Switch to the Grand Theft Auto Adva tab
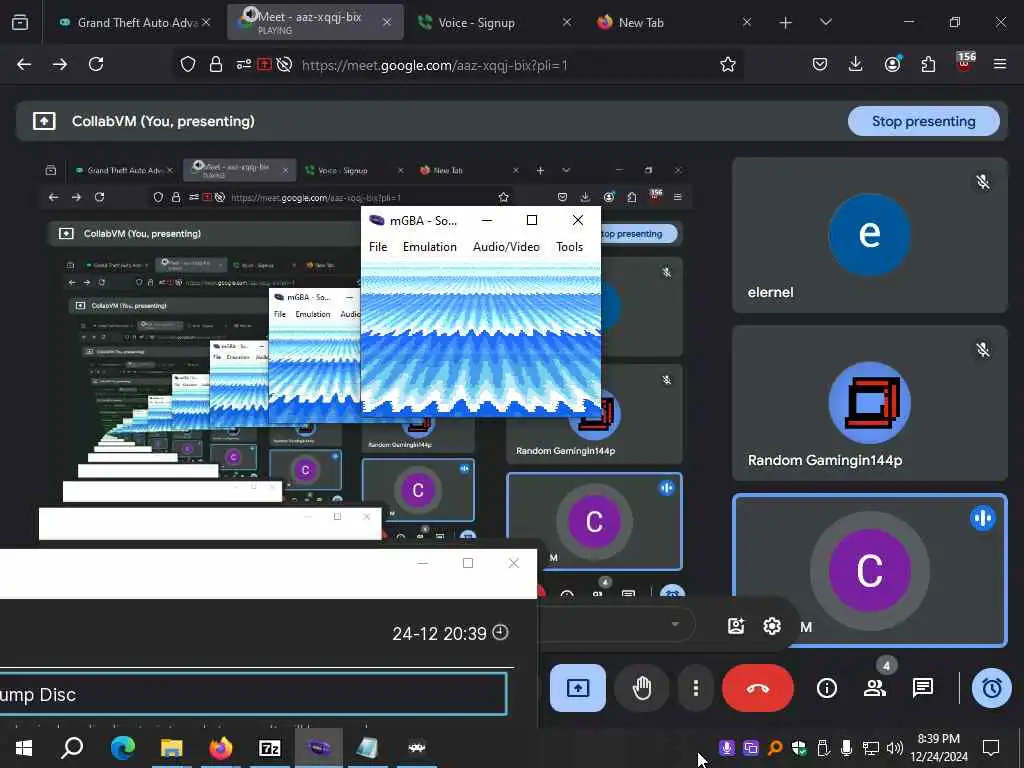This screenshot has height=768, width=1024. [136, 22]
